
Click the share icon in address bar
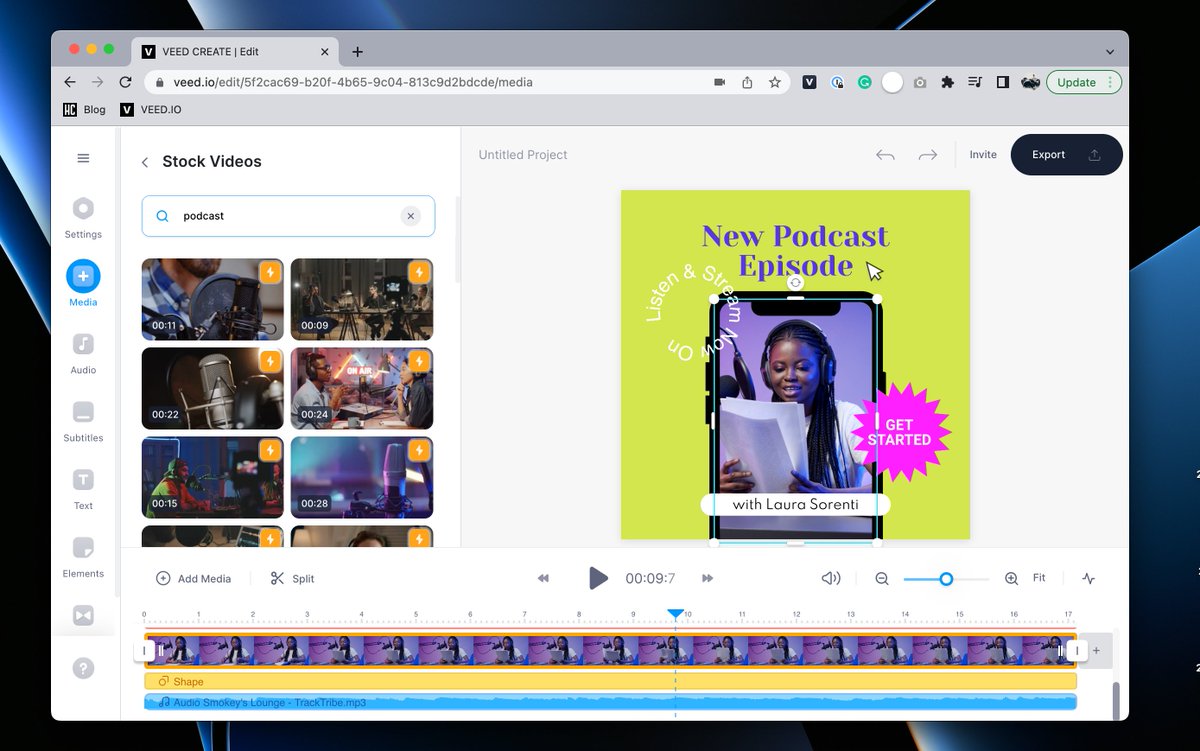coord(747,82)
